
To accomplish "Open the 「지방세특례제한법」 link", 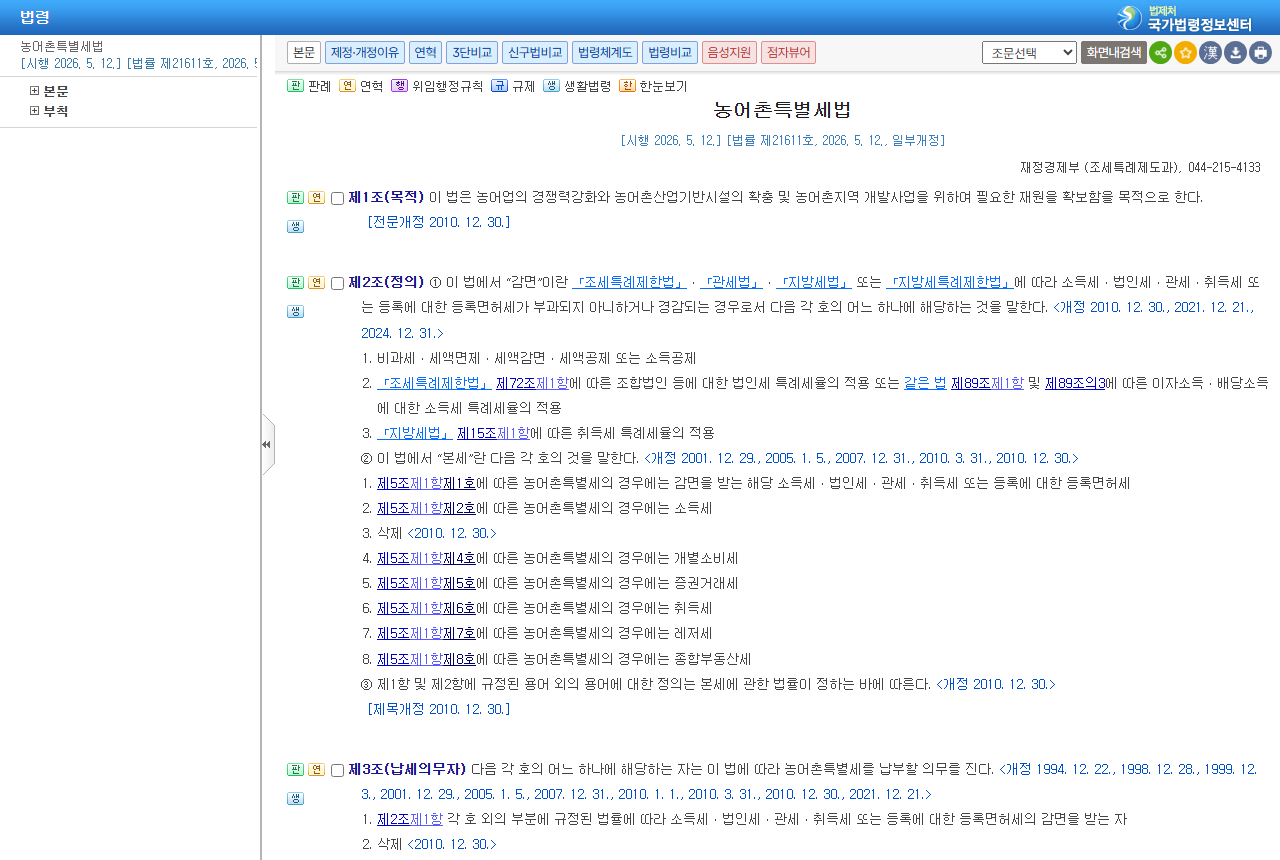I will [950, 282].
